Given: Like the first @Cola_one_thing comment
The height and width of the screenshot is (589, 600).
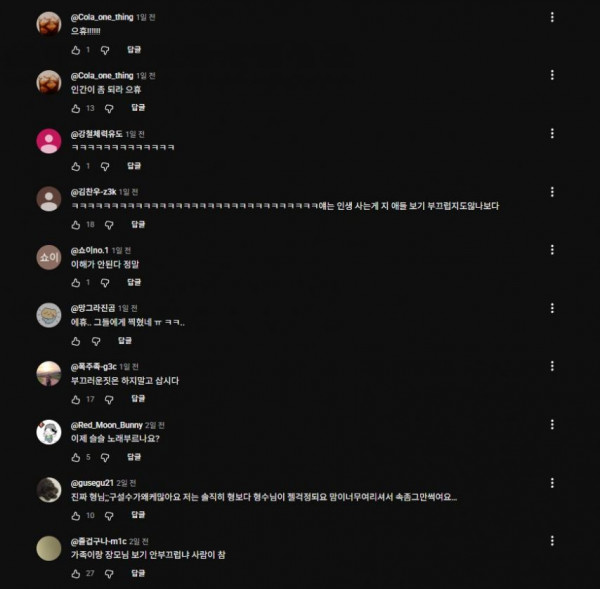Looking at the screenshot, I should (x=76, y=50).
